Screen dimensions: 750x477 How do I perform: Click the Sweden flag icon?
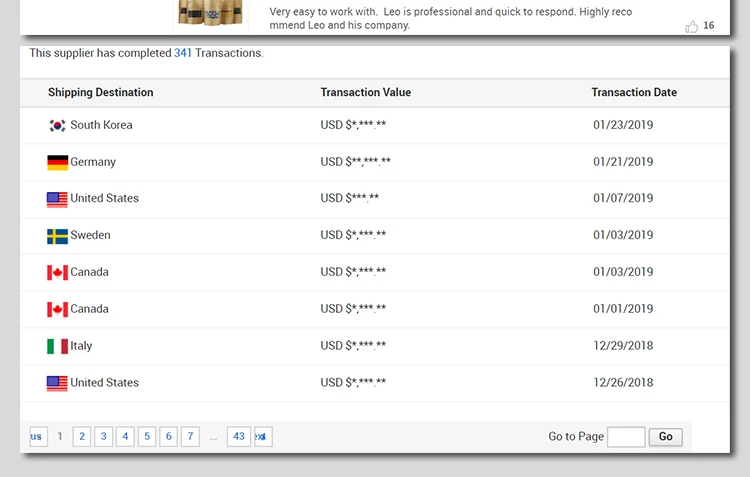pos(57,236)
